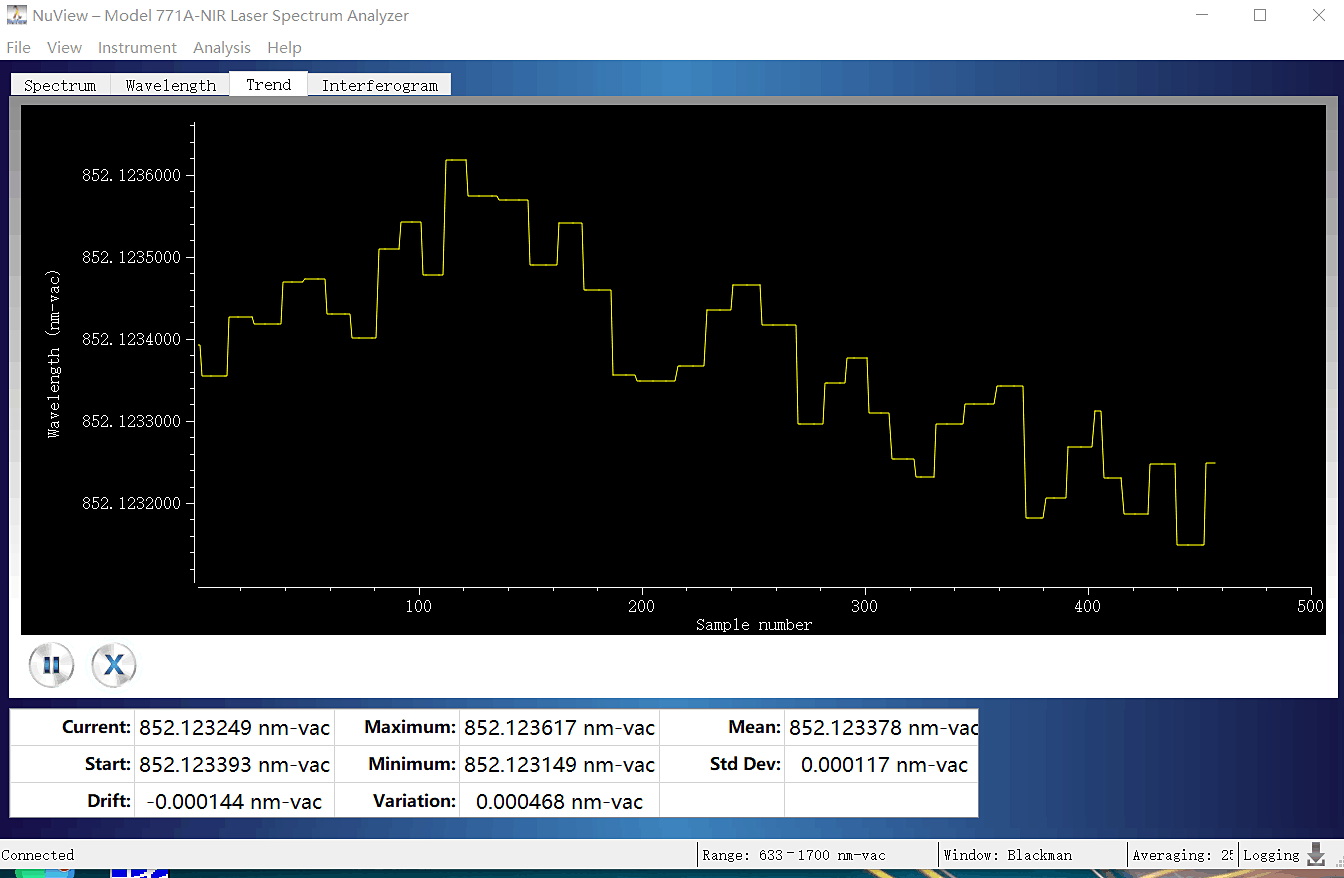Open the Help menu
Screen dimensions: 1344x878
pyautogui.click(x=284, y=48)
